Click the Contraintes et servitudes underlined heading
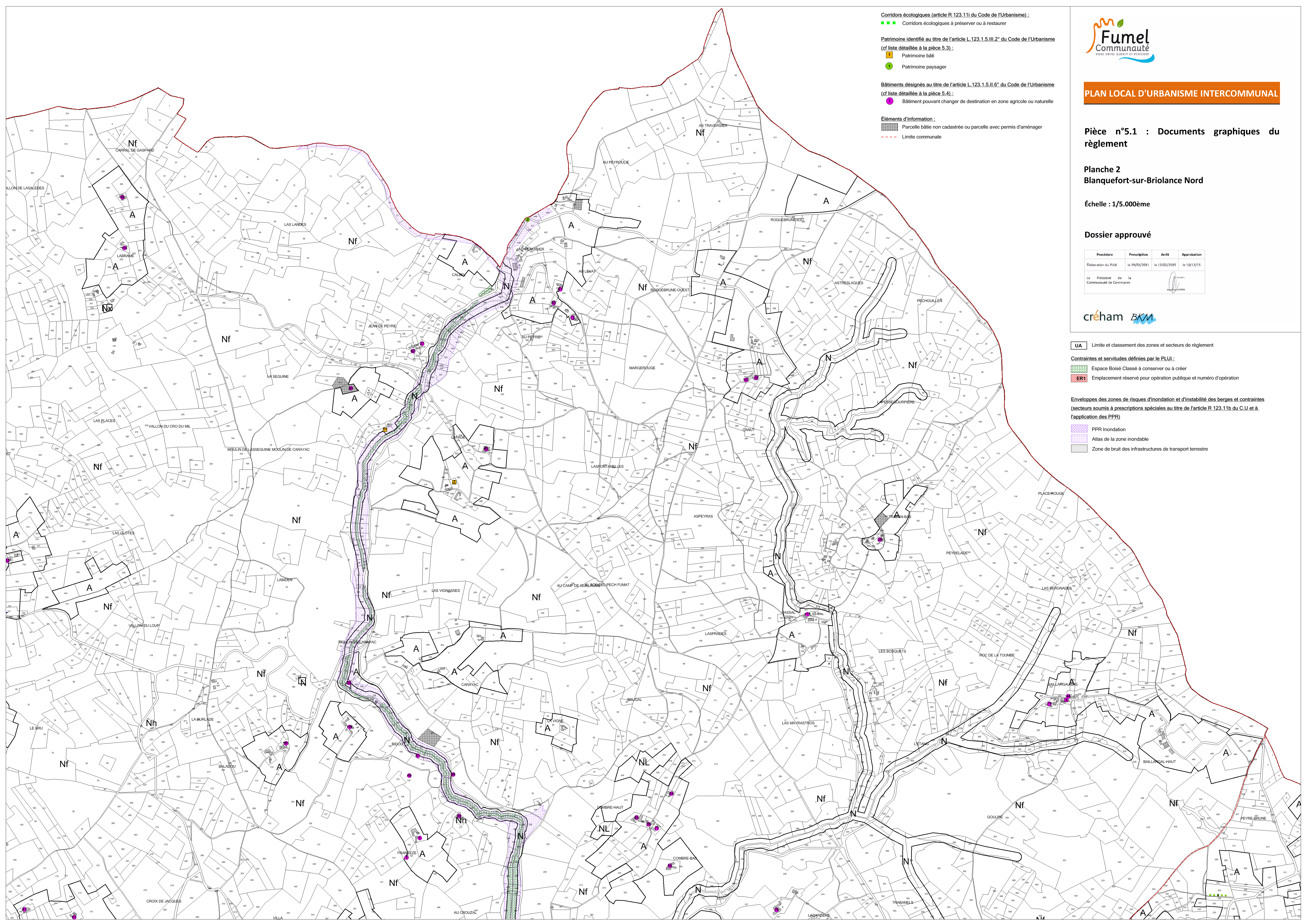The image size is (1307, 924). coord(1122,359)
